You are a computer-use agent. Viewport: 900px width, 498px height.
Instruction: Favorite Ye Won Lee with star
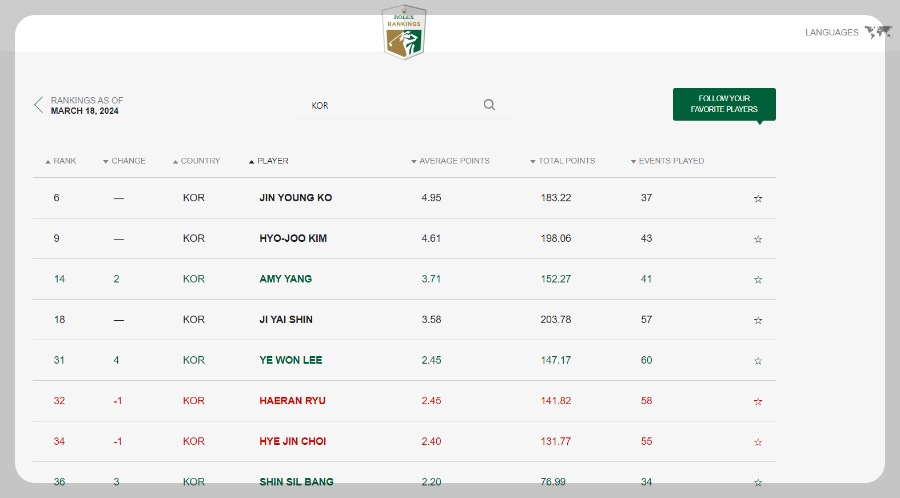(x=758, y=361)
